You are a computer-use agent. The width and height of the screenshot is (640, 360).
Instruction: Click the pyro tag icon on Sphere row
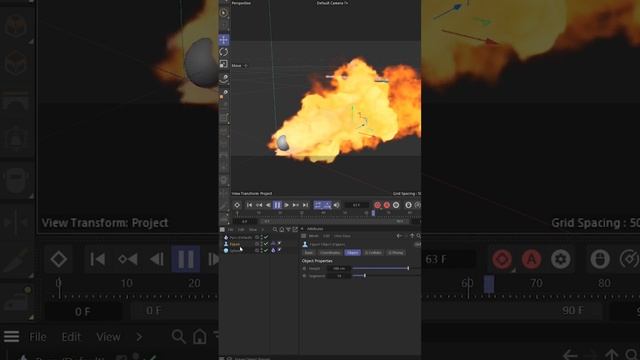(x=273, y=250)
